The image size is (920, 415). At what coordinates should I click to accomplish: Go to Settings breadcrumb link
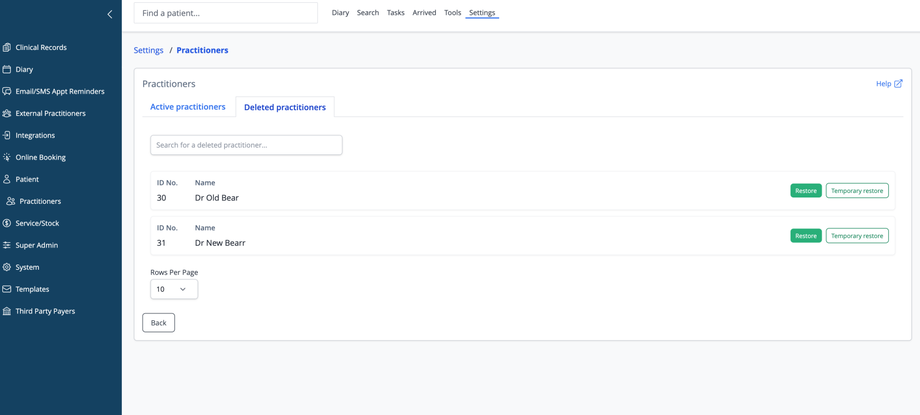coord(148,50)
